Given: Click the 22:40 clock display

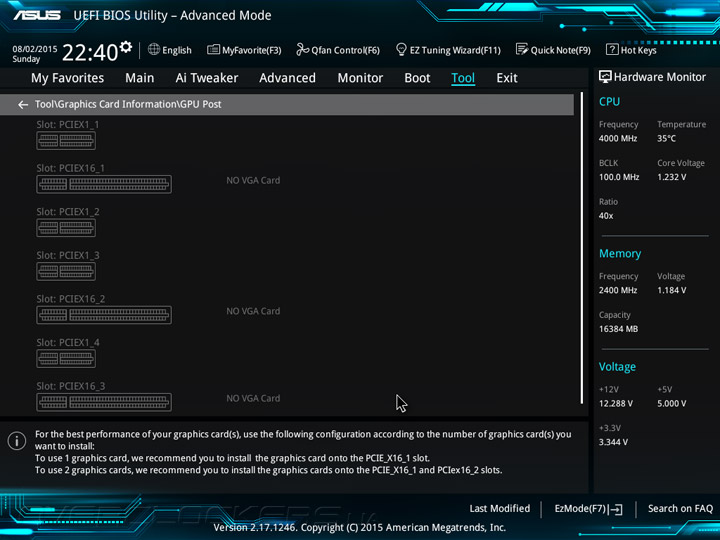Looking at the screenshot, I should [90, 52].
